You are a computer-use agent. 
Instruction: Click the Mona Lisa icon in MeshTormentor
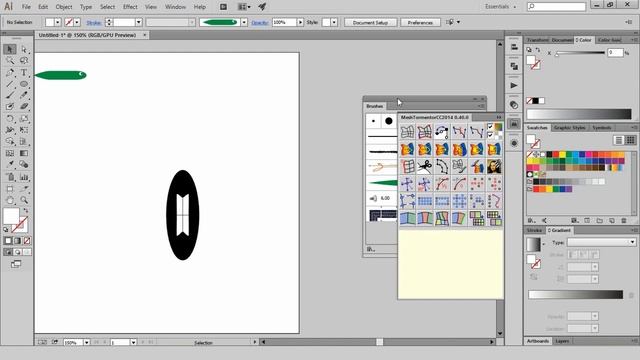click(494, 167)
